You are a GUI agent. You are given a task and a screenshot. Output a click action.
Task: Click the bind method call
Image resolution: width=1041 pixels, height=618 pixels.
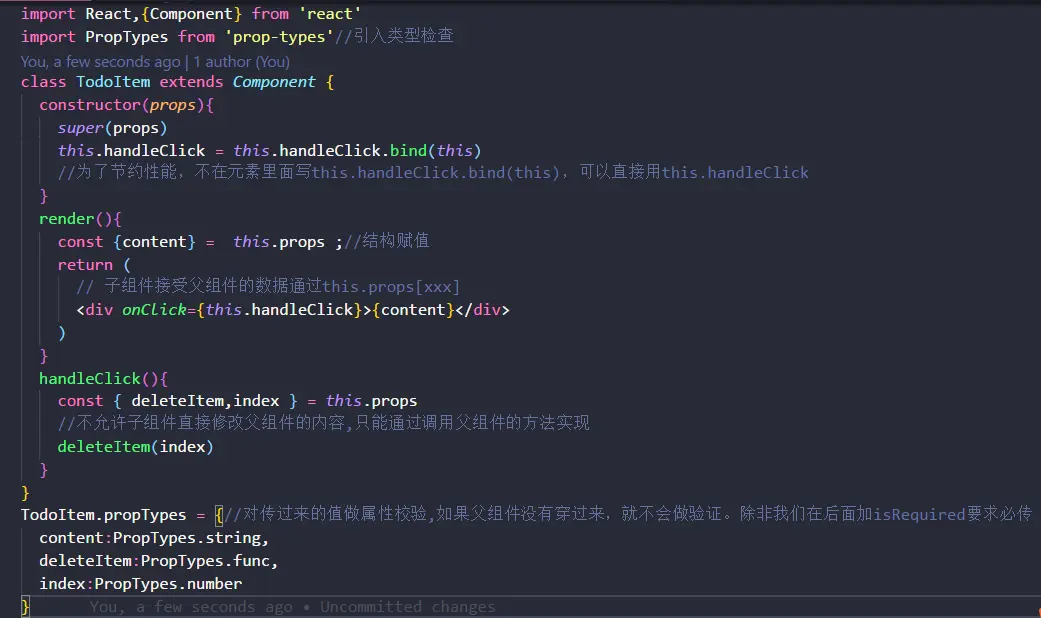[408, 151]
